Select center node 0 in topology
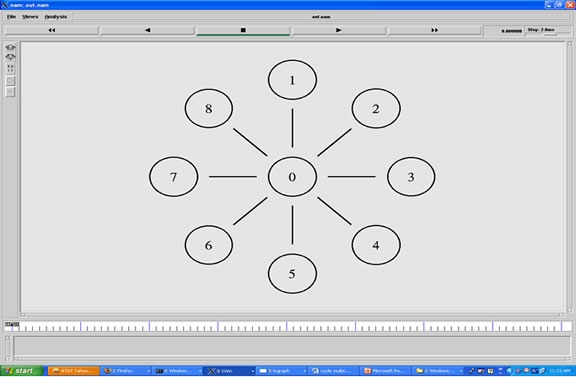The image size is (576, 377). point(292,177)
